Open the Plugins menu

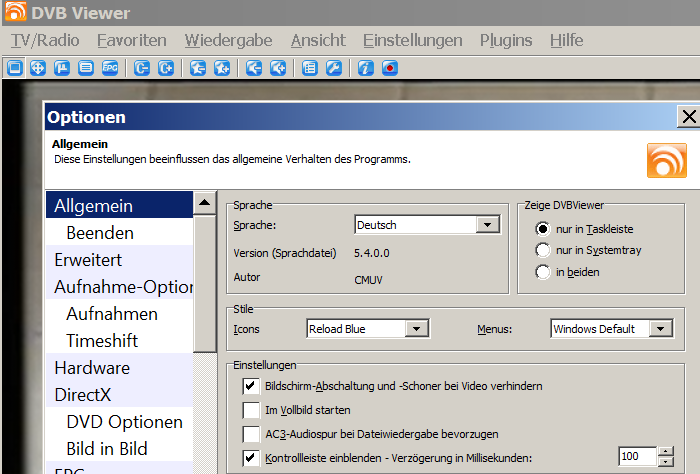(x=506, y=41)
